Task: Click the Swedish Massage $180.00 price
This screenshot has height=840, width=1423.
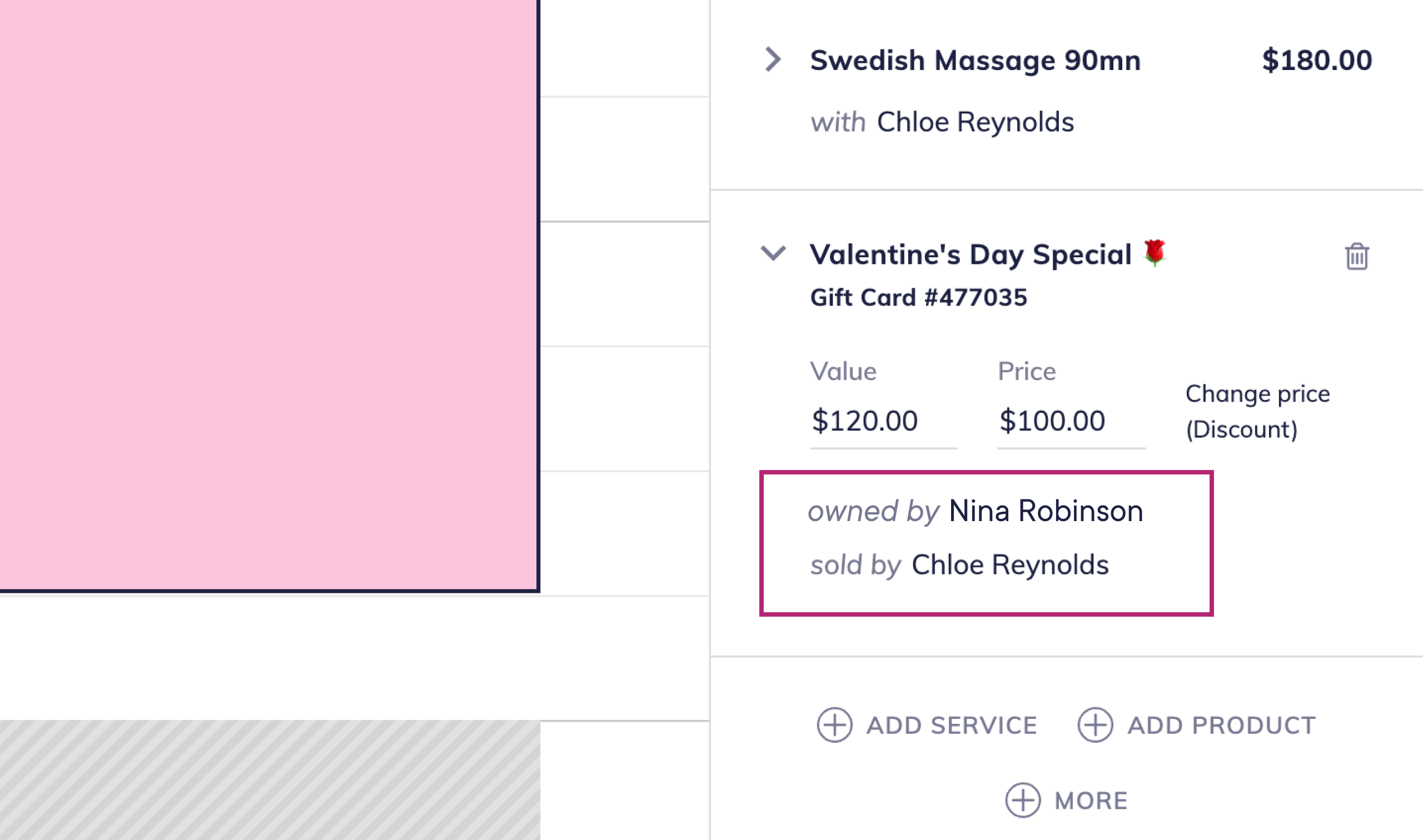Action: 1316,60
